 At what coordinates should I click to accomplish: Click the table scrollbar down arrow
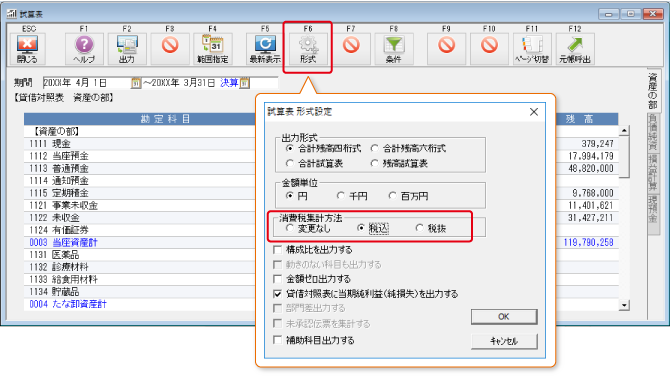[x=624, y=305]
